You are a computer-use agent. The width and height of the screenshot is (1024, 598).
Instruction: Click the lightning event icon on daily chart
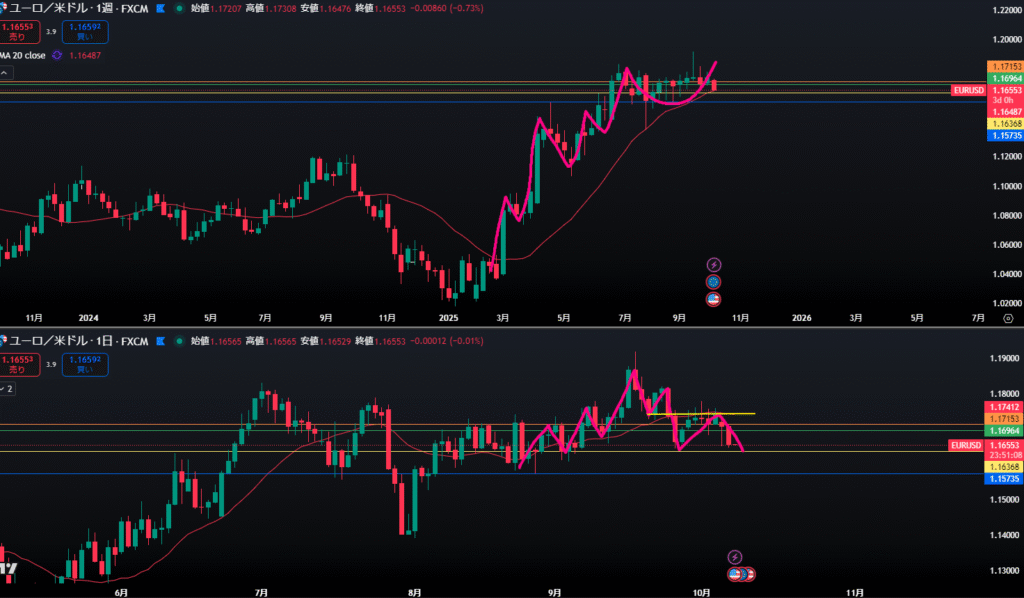[x=735, y=557]
